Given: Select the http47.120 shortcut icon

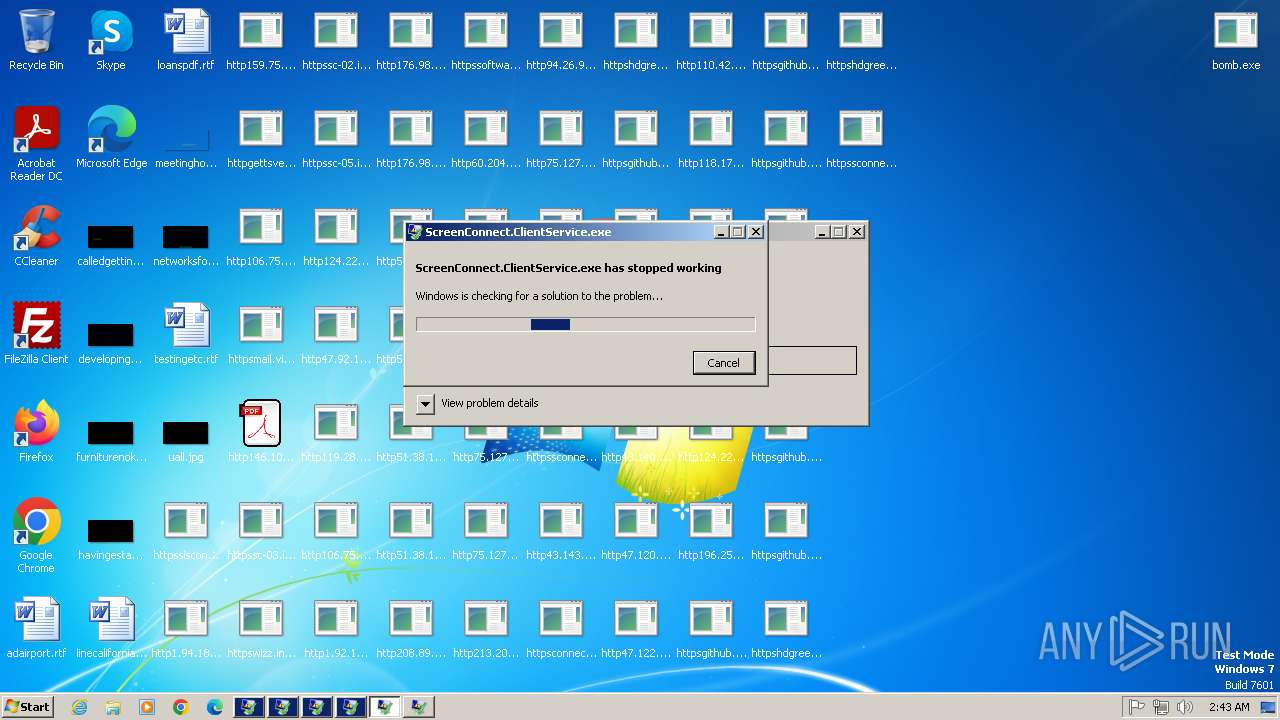Looking at the screenshot, I should point(636,530).
